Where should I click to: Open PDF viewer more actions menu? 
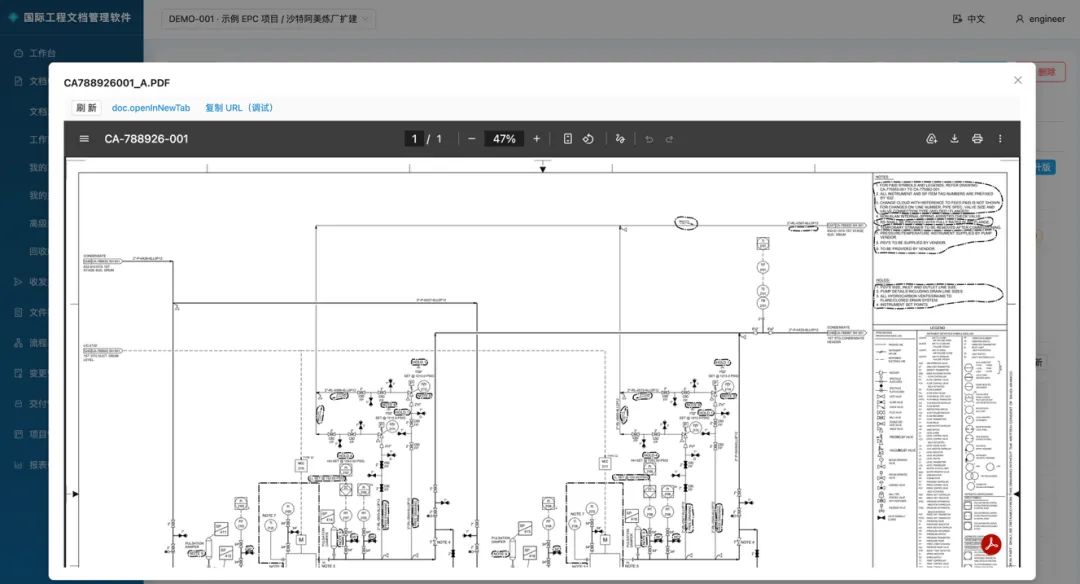click(1000, 138)
